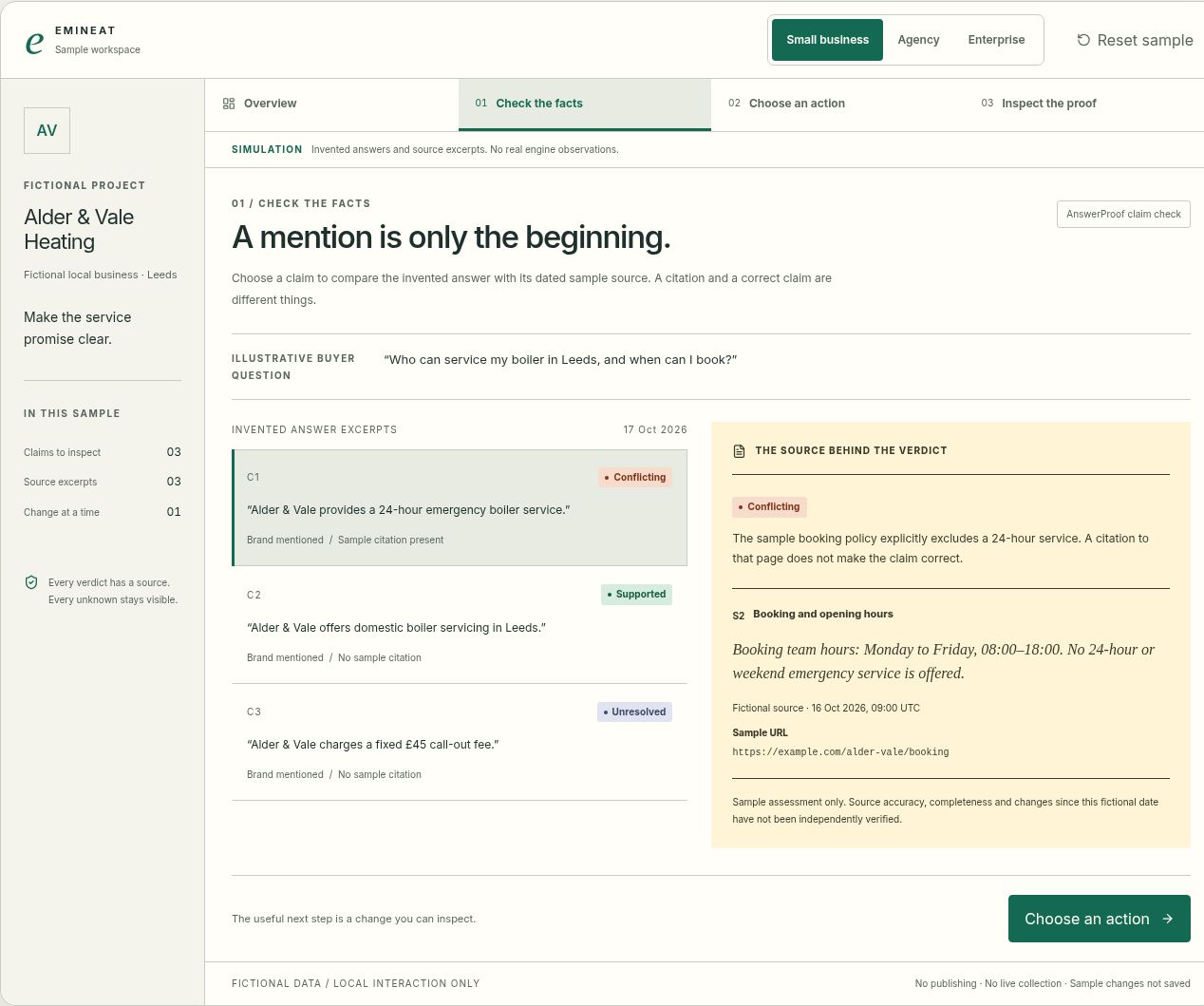
Task: Click the 'Sample citation present' note on C1
Action: (390, 540)
